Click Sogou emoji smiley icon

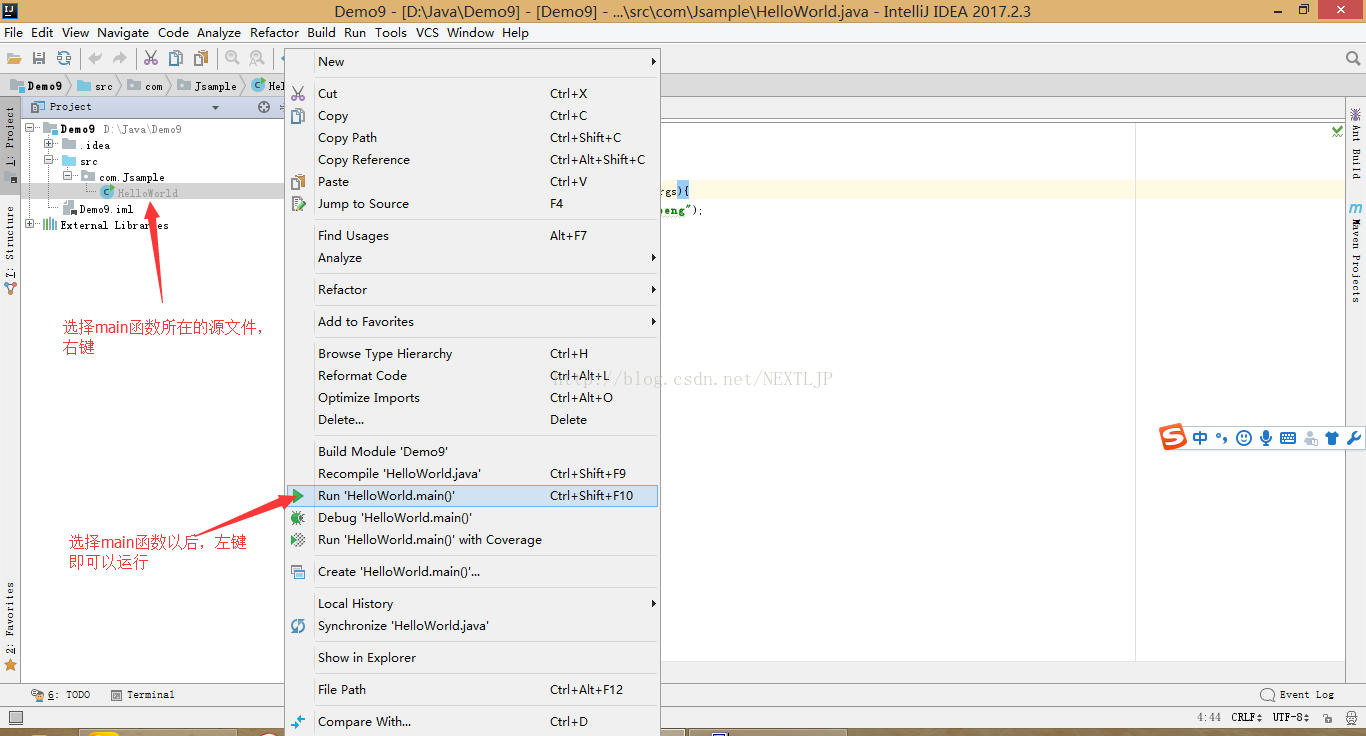point(1244,438)
